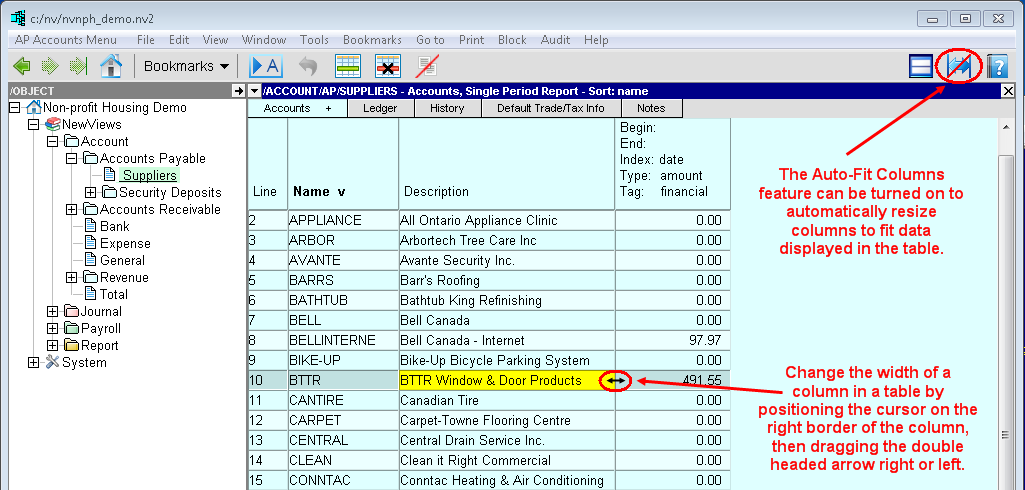Open the Bookmarks dropdown in toolbar

tap(186, 67)
